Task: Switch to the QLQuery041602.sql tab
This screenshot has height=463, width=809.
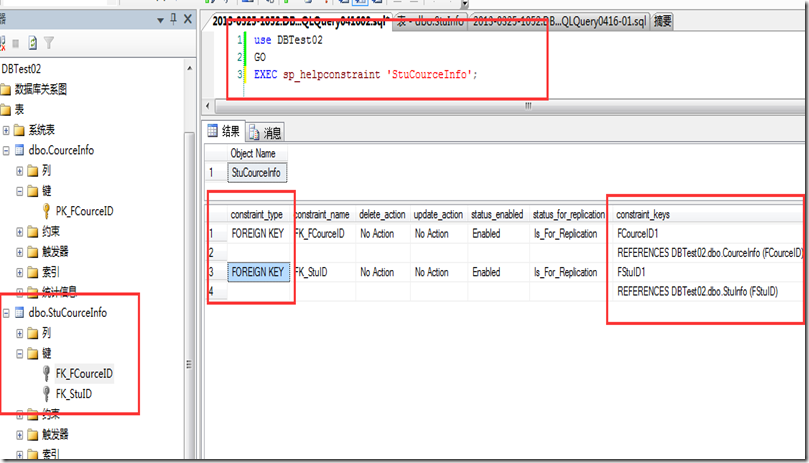Action: tap(298, 21)
